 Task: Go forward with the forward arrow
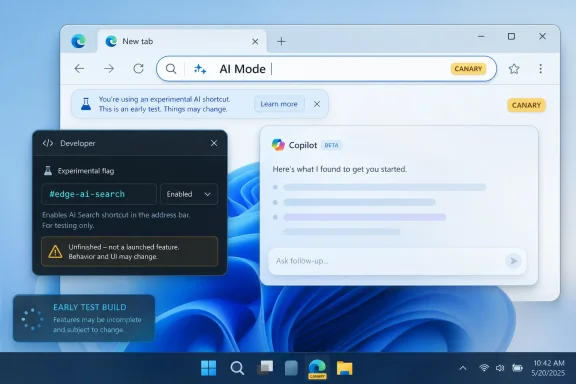(109, 68)
